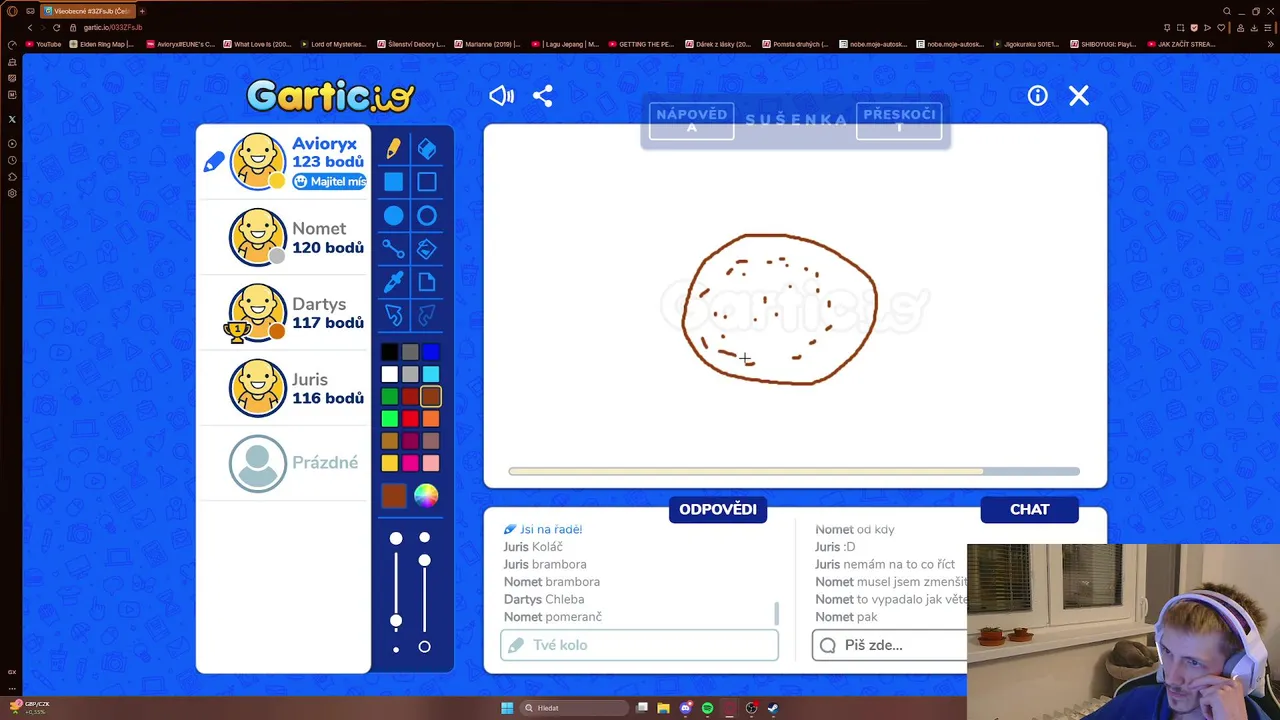This screenshot has height=720, width=1280.
Task: Click the PŘESKOČIT skip button
Action: pos(899,121)
